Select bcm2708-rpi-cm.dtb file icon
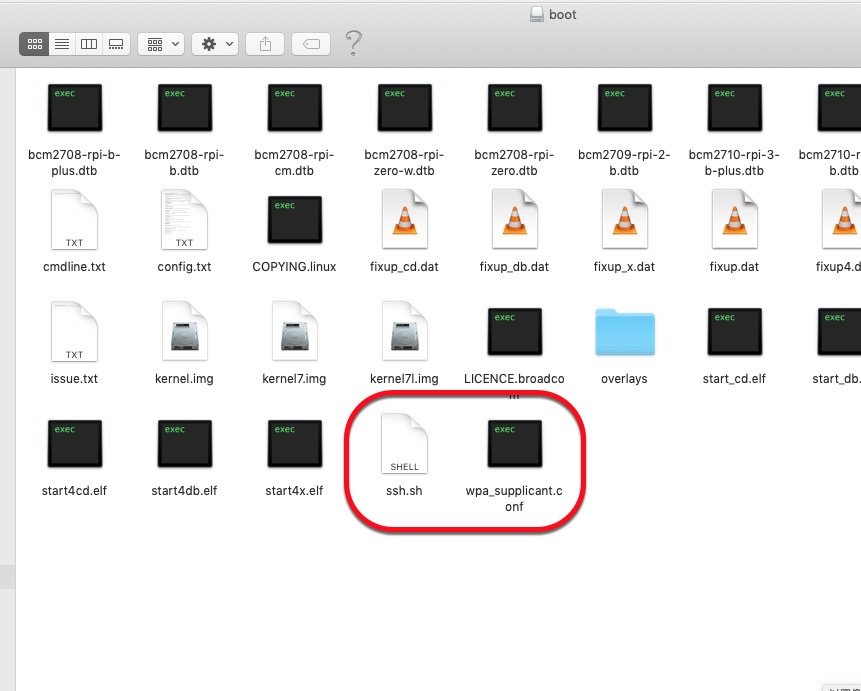Screen dimensions: 861x691 pyautogui.click(x=294, y=108)
